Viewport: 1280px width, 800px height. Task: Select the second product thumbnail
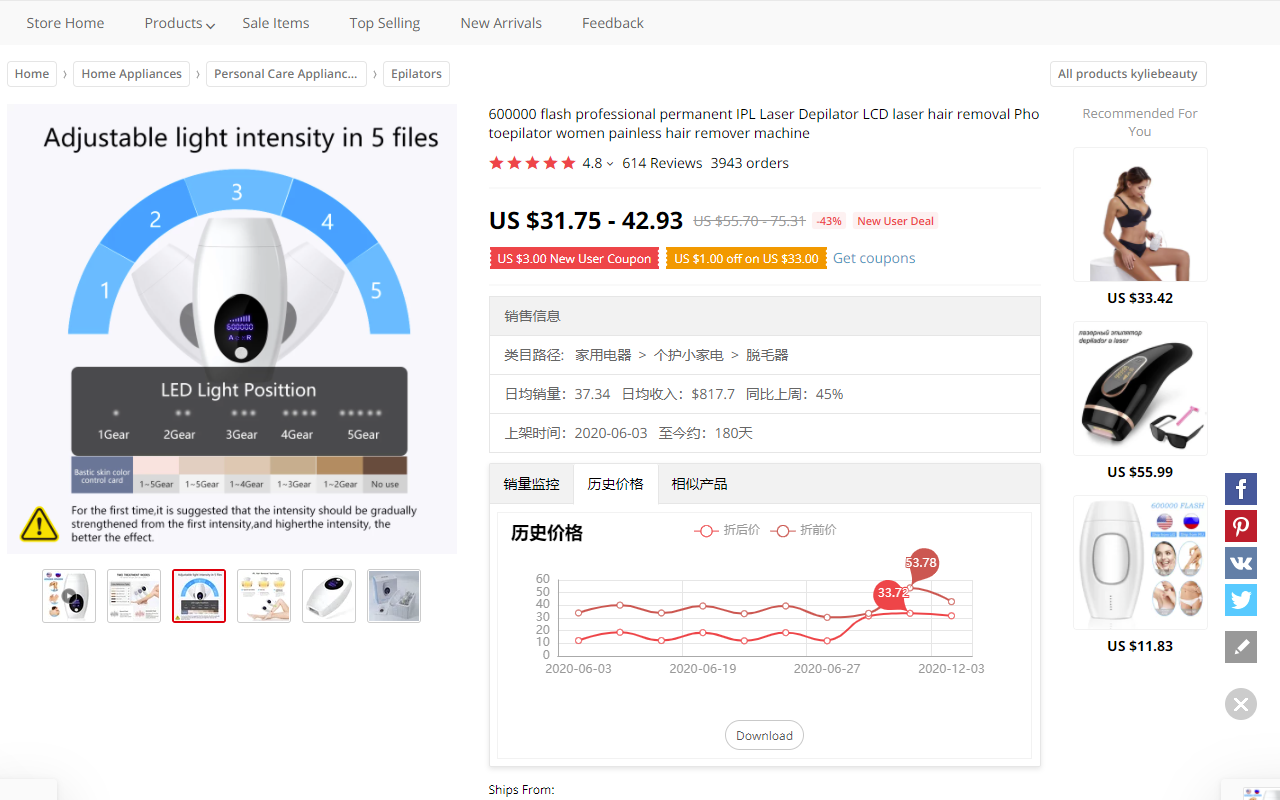[x=134, y=596]
